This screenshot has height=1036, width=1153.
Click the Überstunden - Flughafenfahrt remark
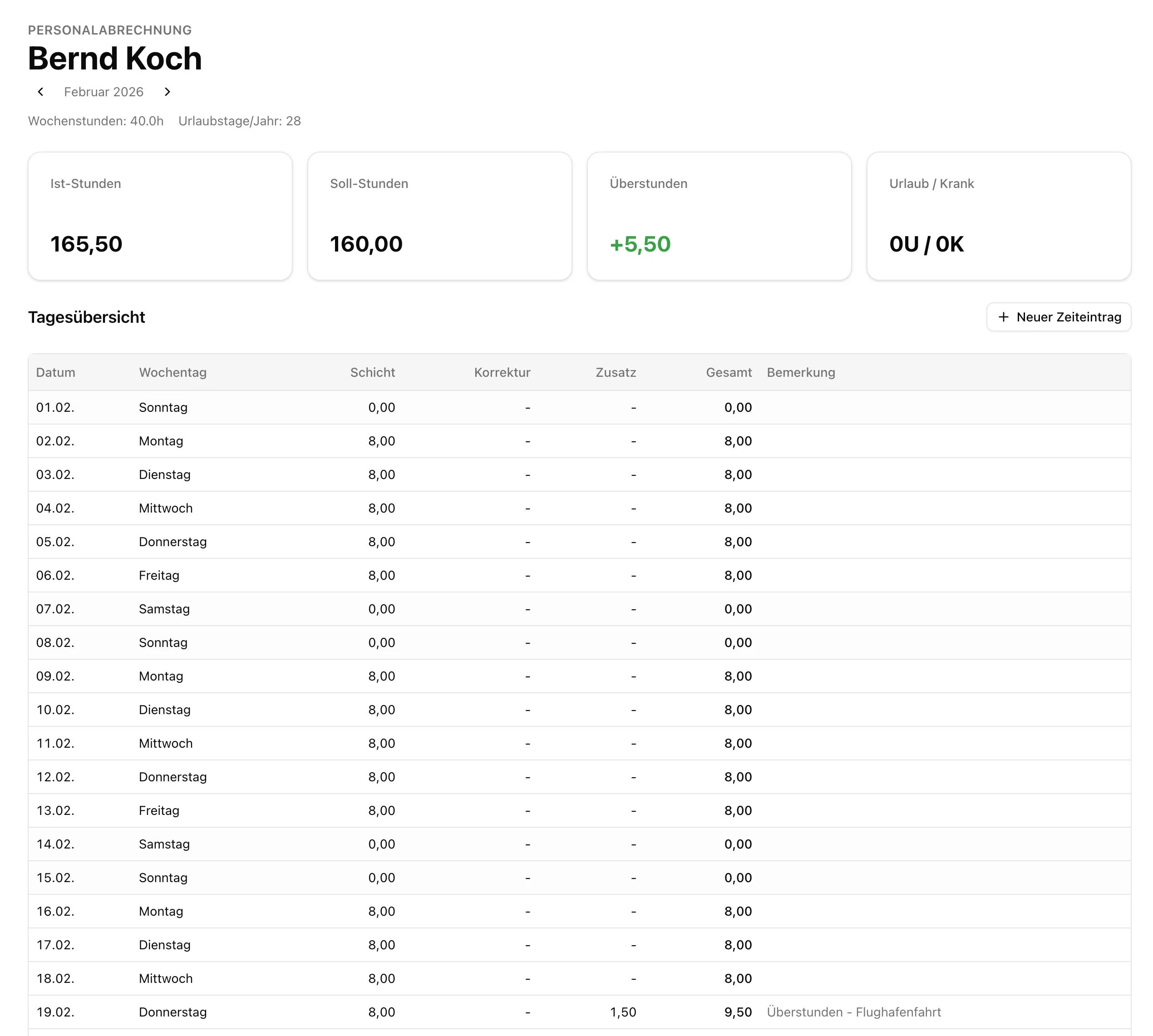854,1012
